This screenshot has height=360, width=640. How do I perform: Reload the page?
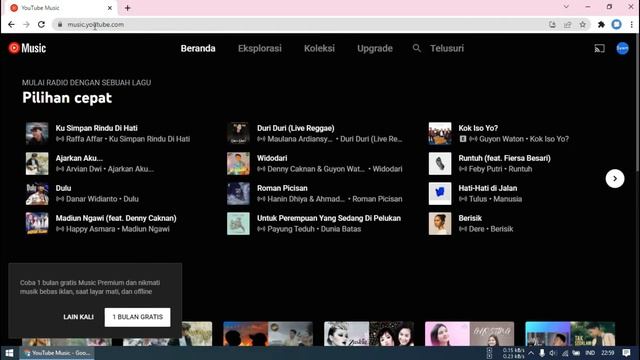tap(41, 24)
